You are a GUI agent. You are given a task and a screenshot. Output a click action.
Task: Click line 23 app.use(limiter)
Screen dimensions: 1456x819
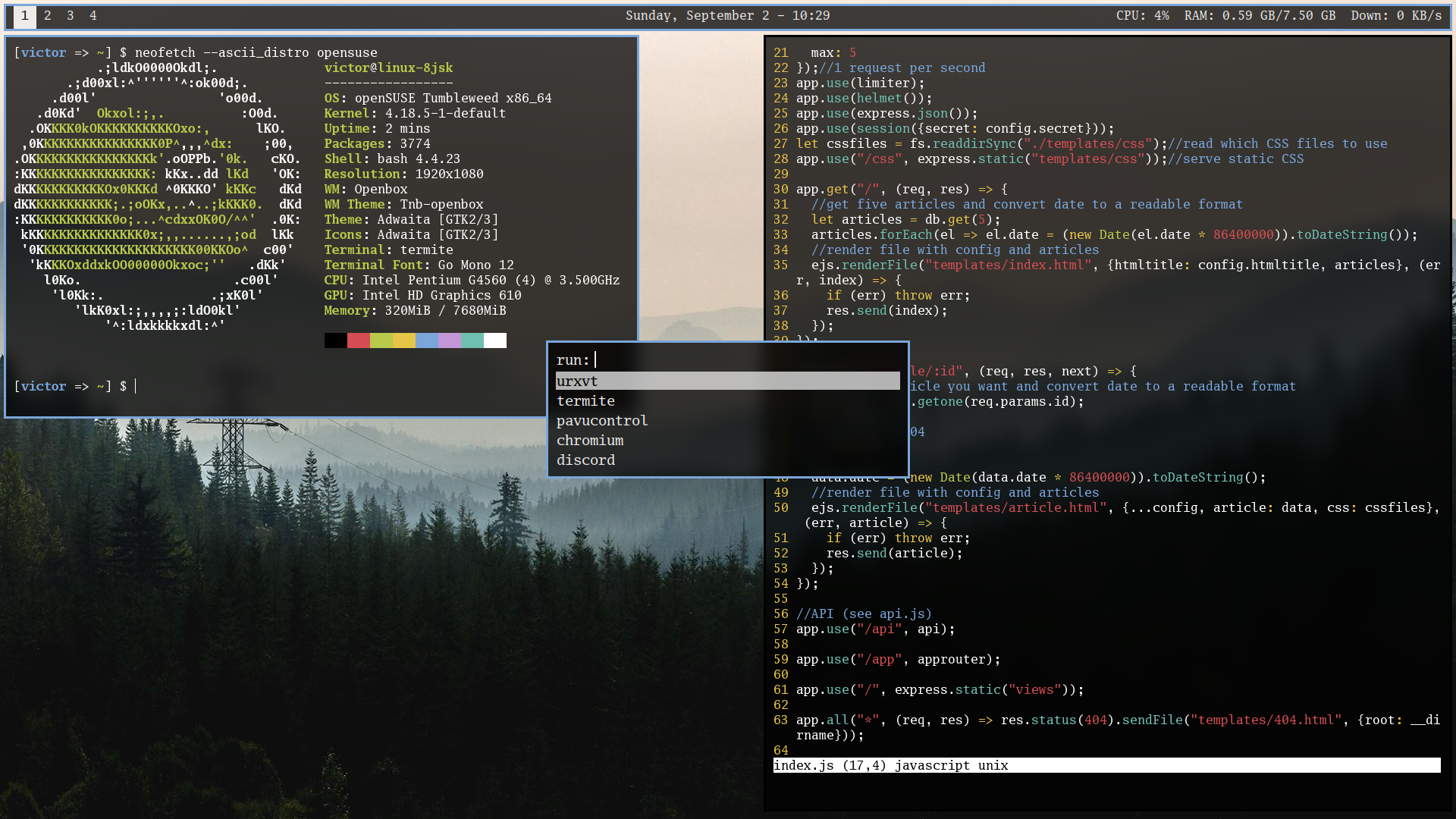(861, 83)
